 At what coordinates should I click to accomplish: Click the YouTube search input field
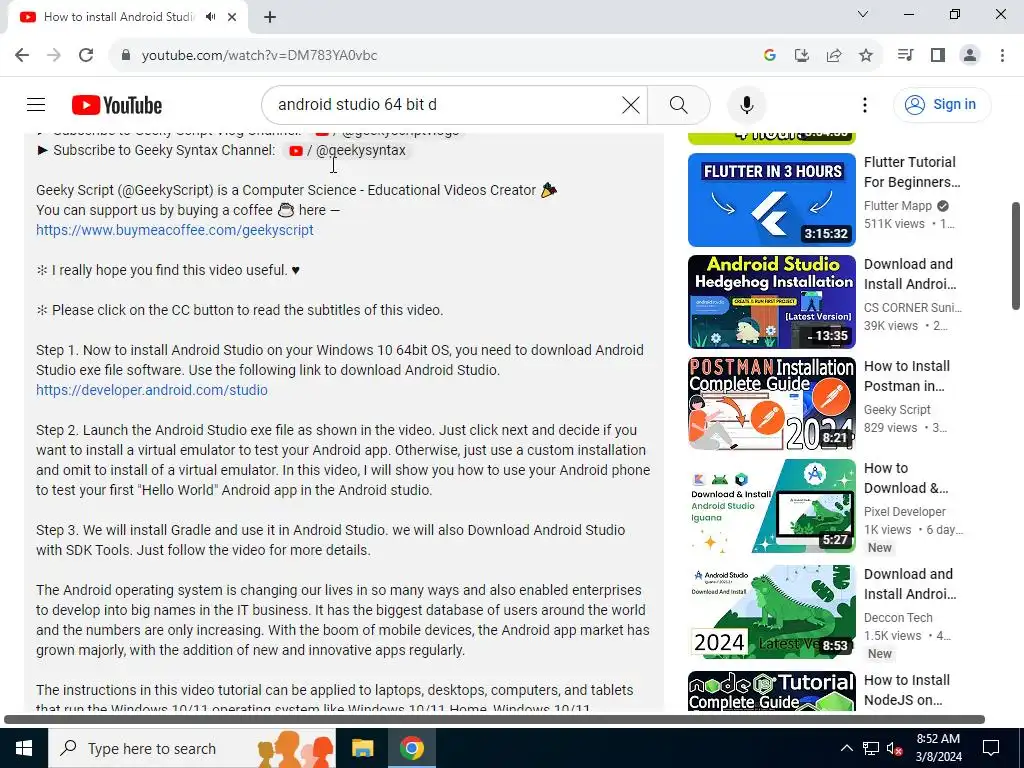tap(444, 104)
